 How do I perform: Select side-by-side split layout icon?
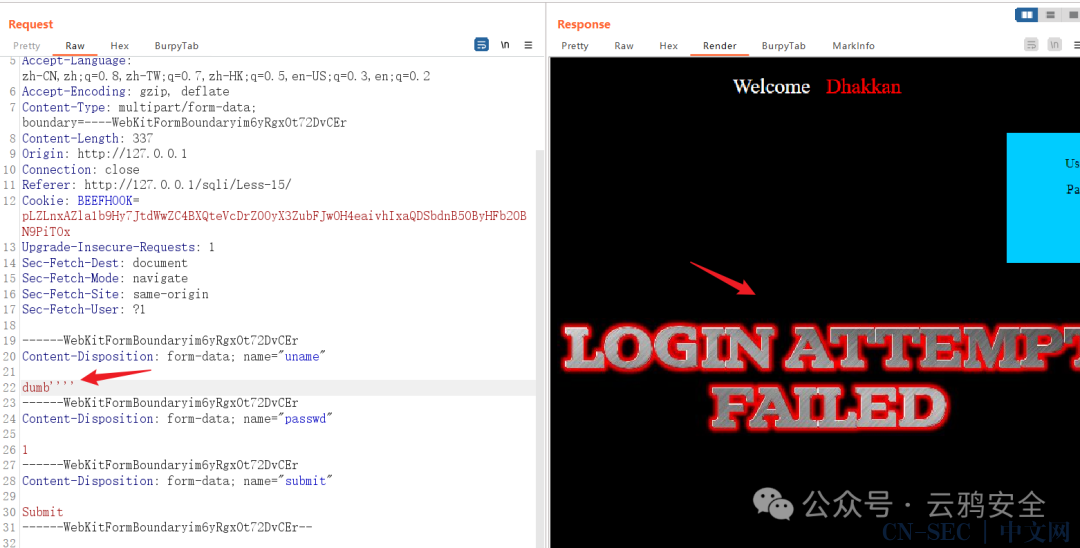click(x=1026, y=14)
